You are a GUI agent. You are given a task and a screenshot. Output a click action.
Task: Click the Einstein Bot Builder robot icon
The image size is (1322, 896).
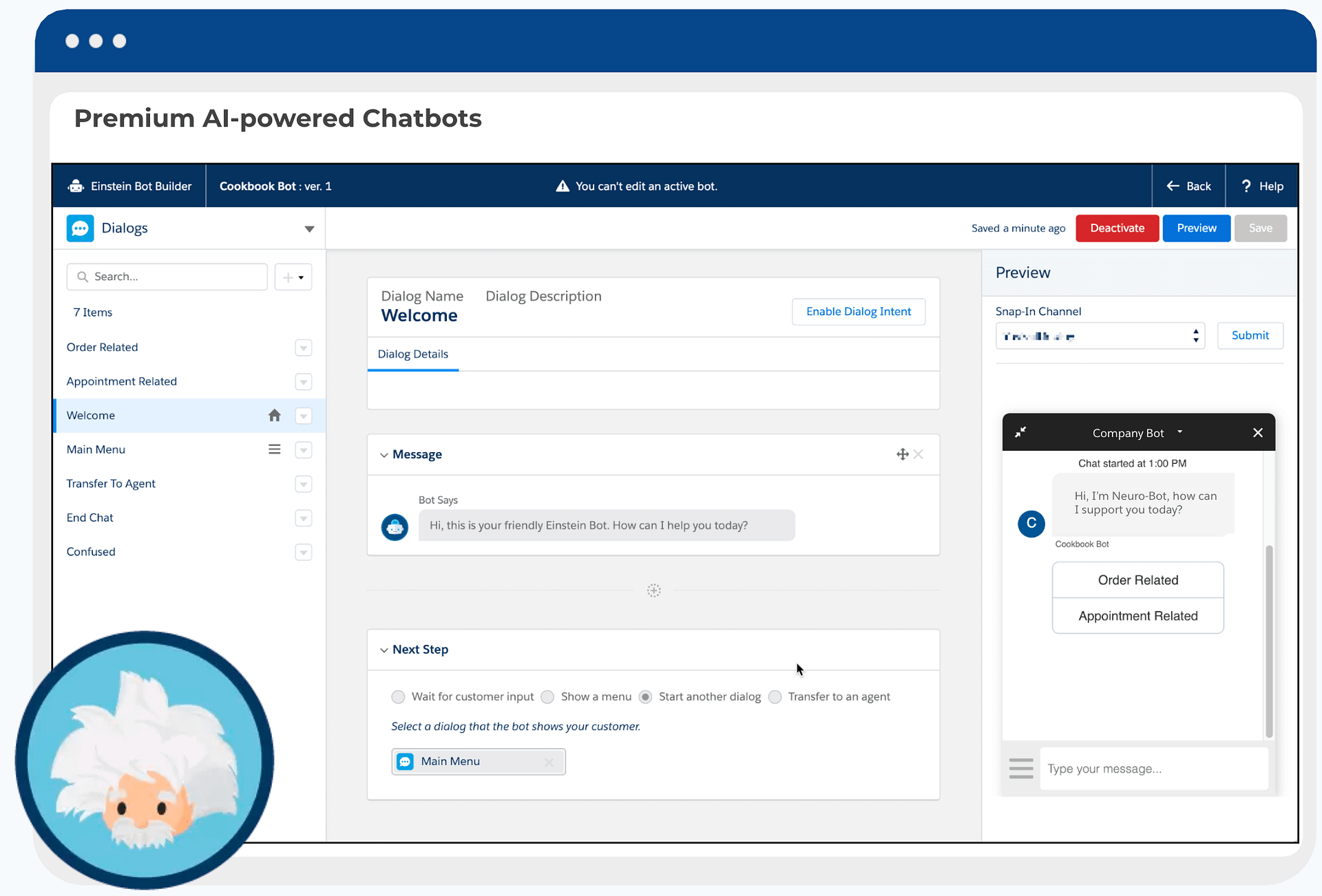(x=76, y=186)
